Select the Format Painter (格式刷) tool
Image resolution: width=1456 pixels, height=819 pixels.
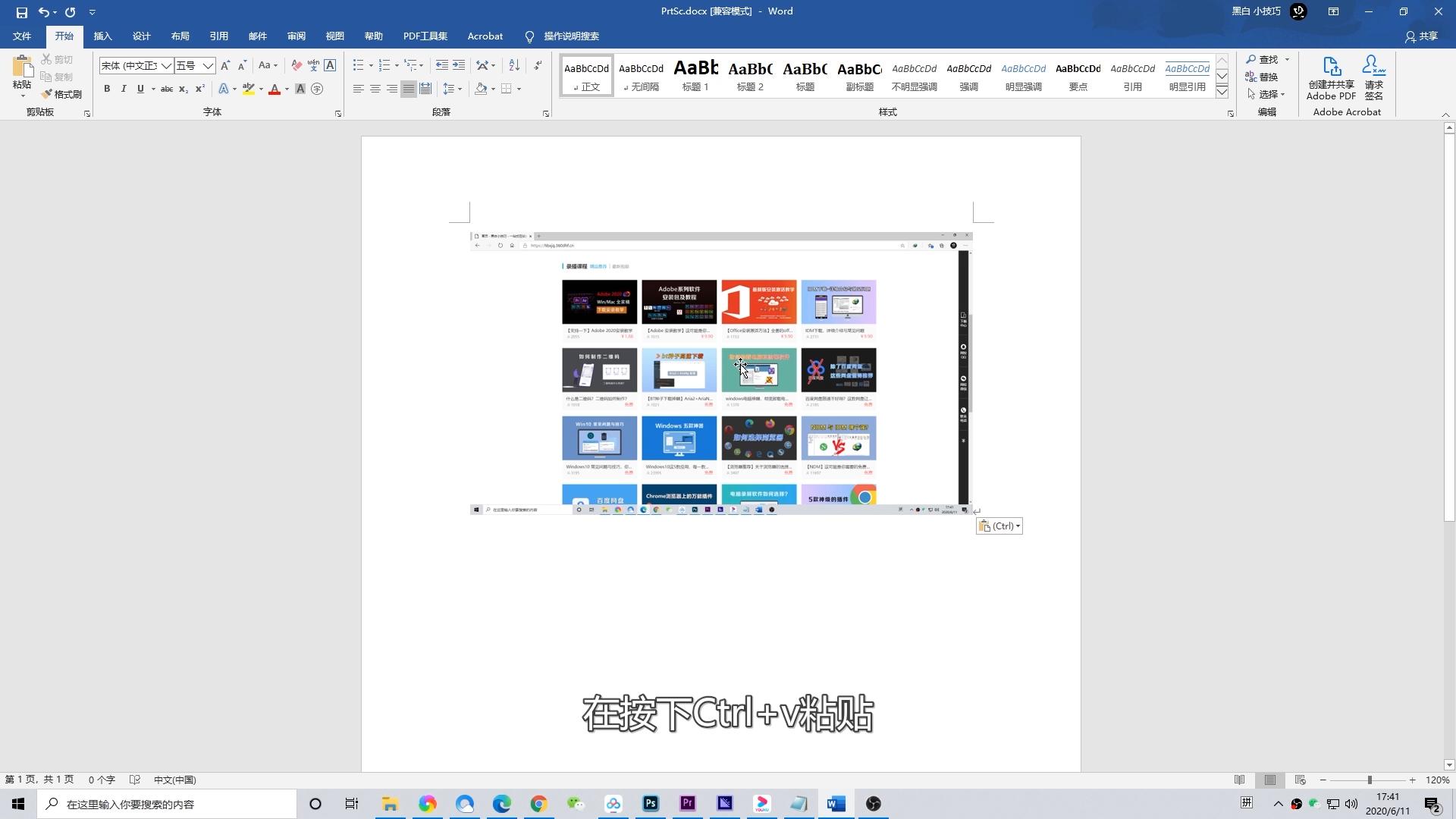[63, 94]
